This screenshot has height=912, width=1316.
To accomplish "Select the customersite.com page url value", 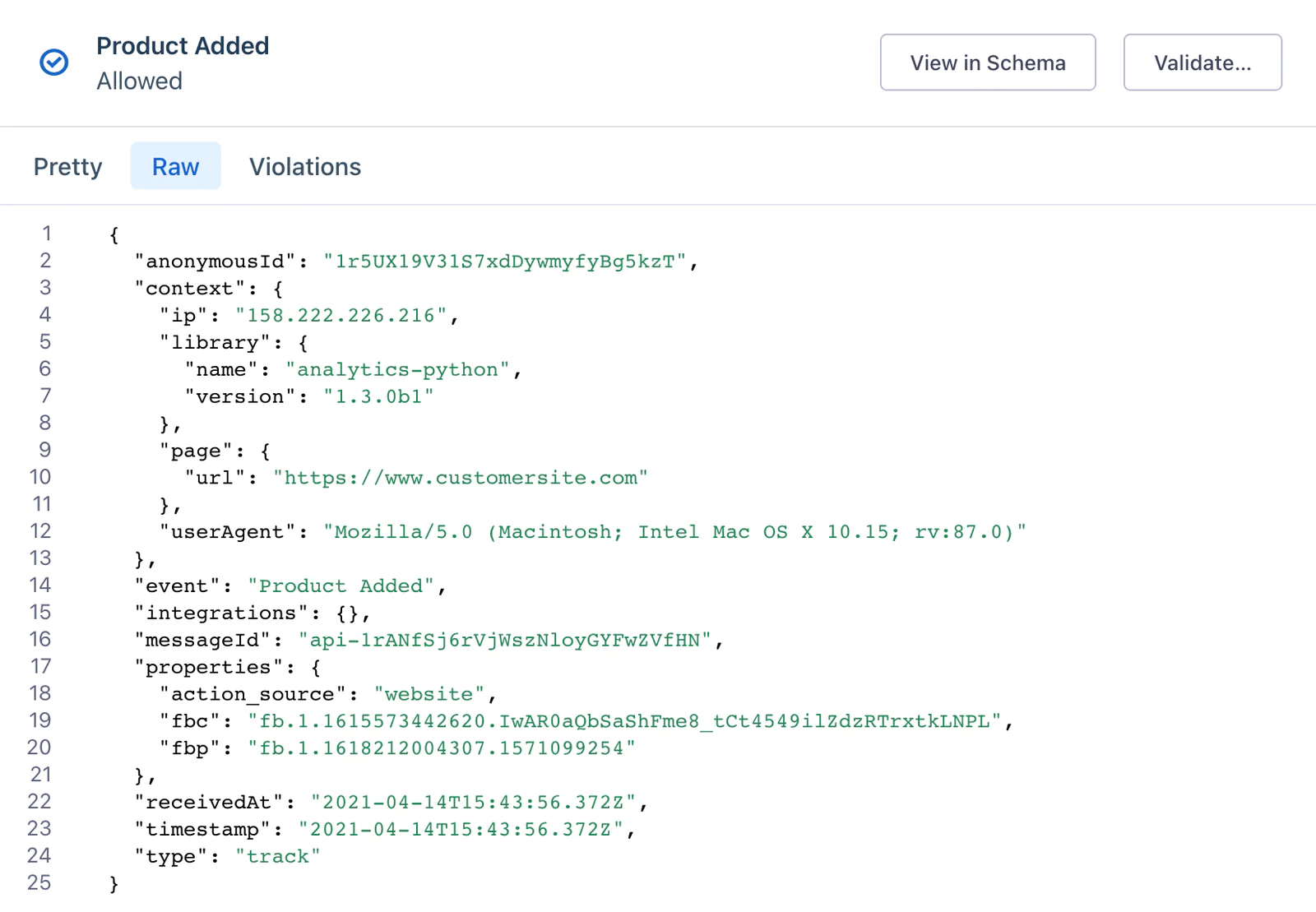I will tap(461, 477).
